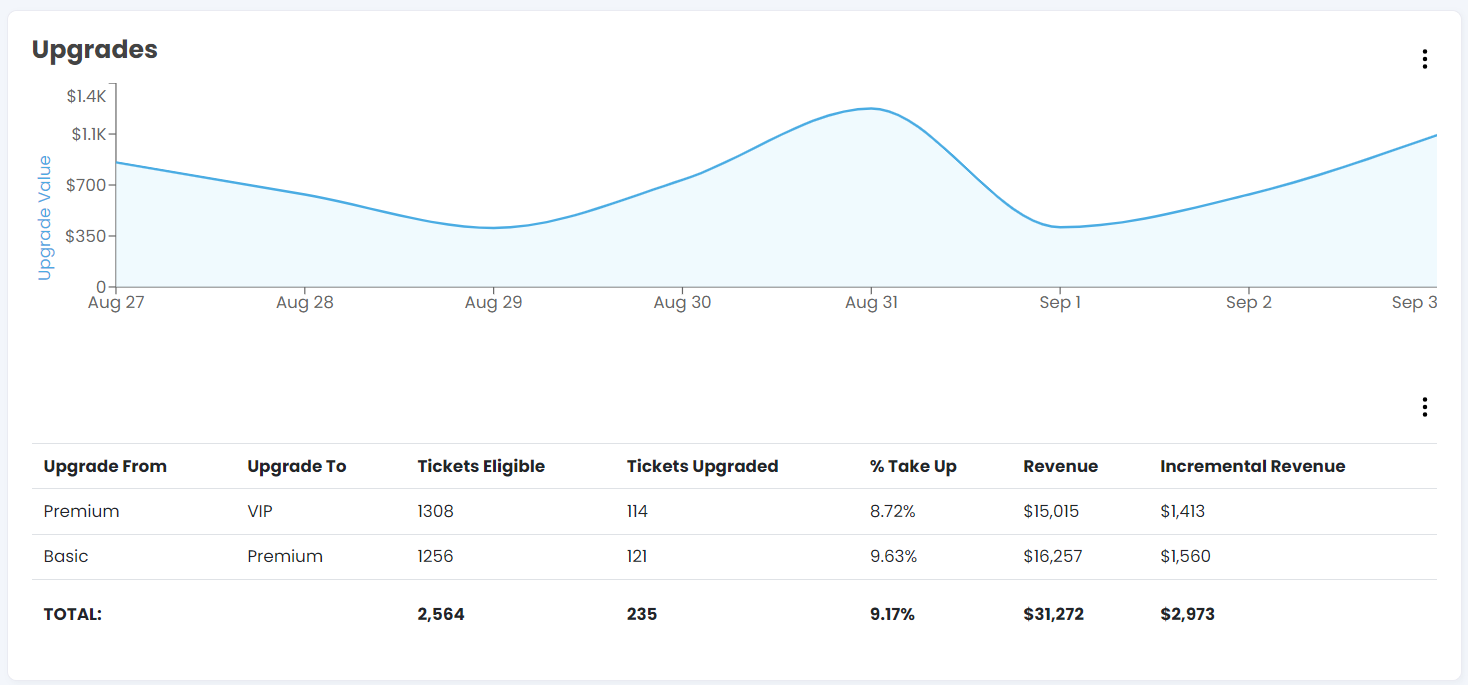Open the Upgrades chart three-dot menu
Screen dimensions: 1468x685
point(1424,59)
